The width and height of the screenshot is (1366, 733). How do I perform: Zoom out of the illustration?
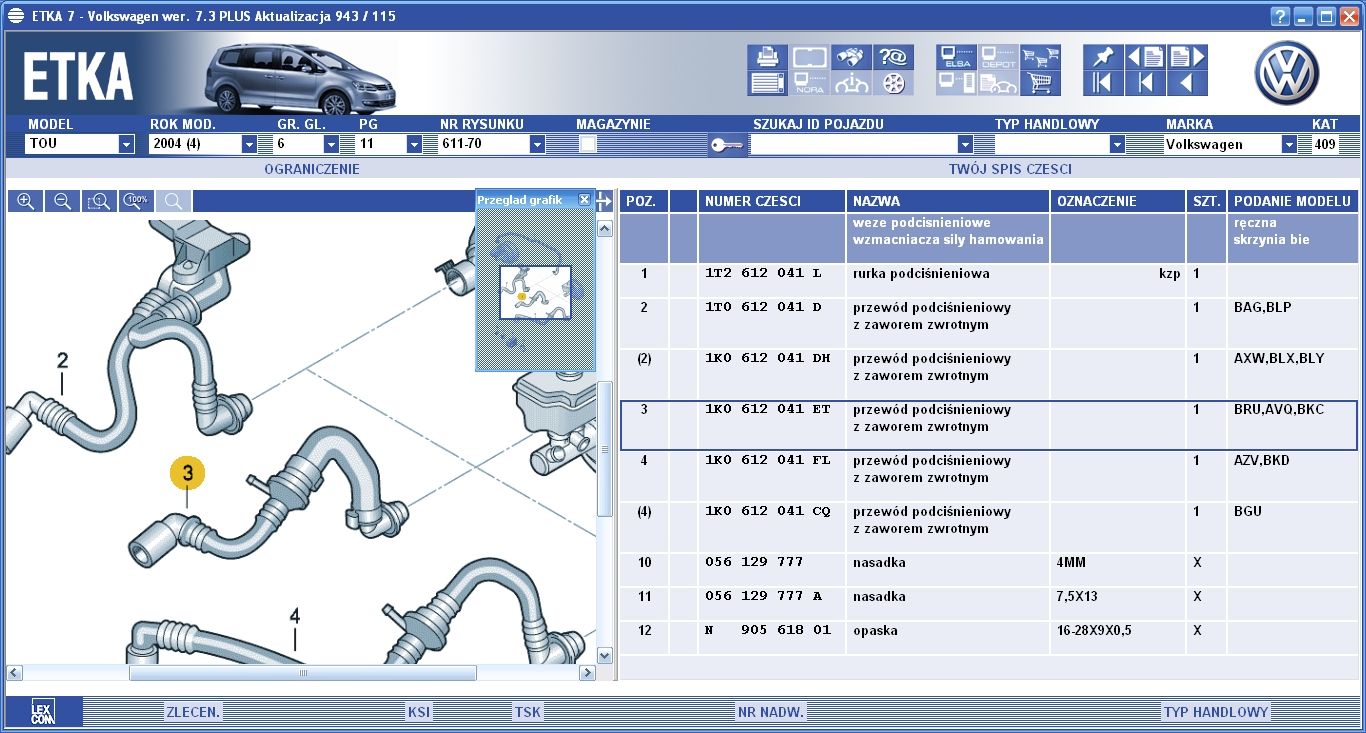(62, 201)
